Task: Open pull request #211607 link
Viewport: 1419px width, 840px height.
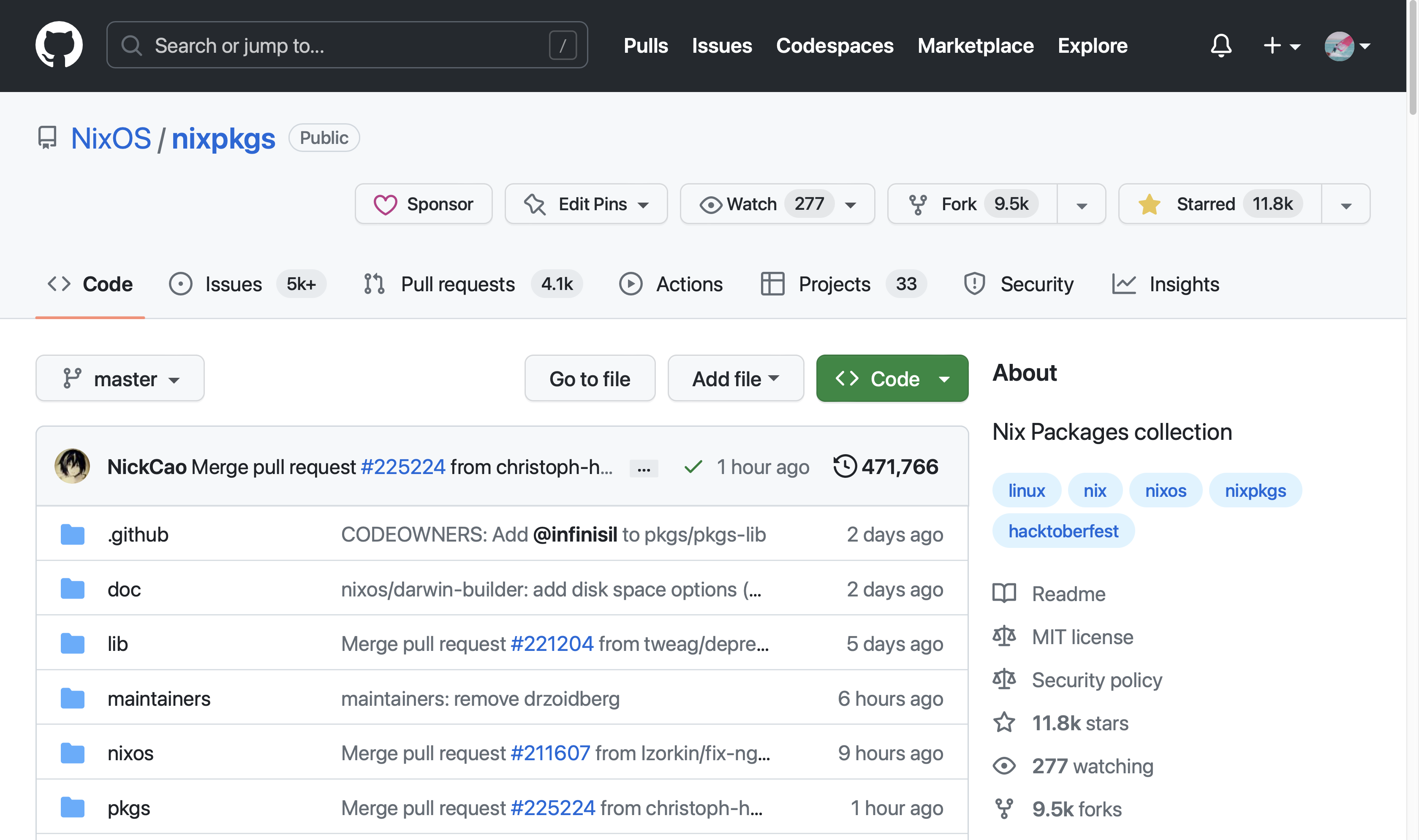Action: (550, 753)
